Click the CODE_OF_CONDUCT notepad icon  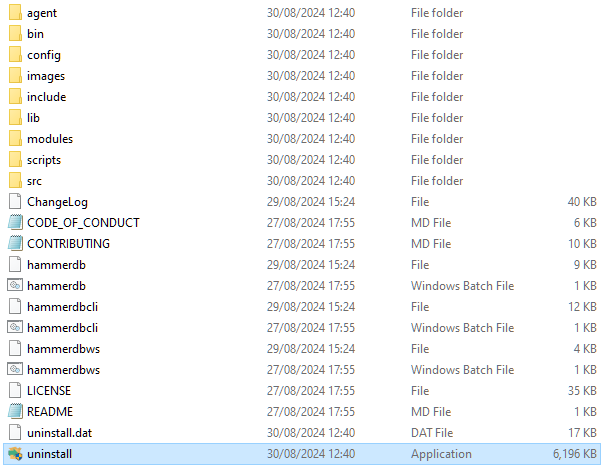[15, 222]
